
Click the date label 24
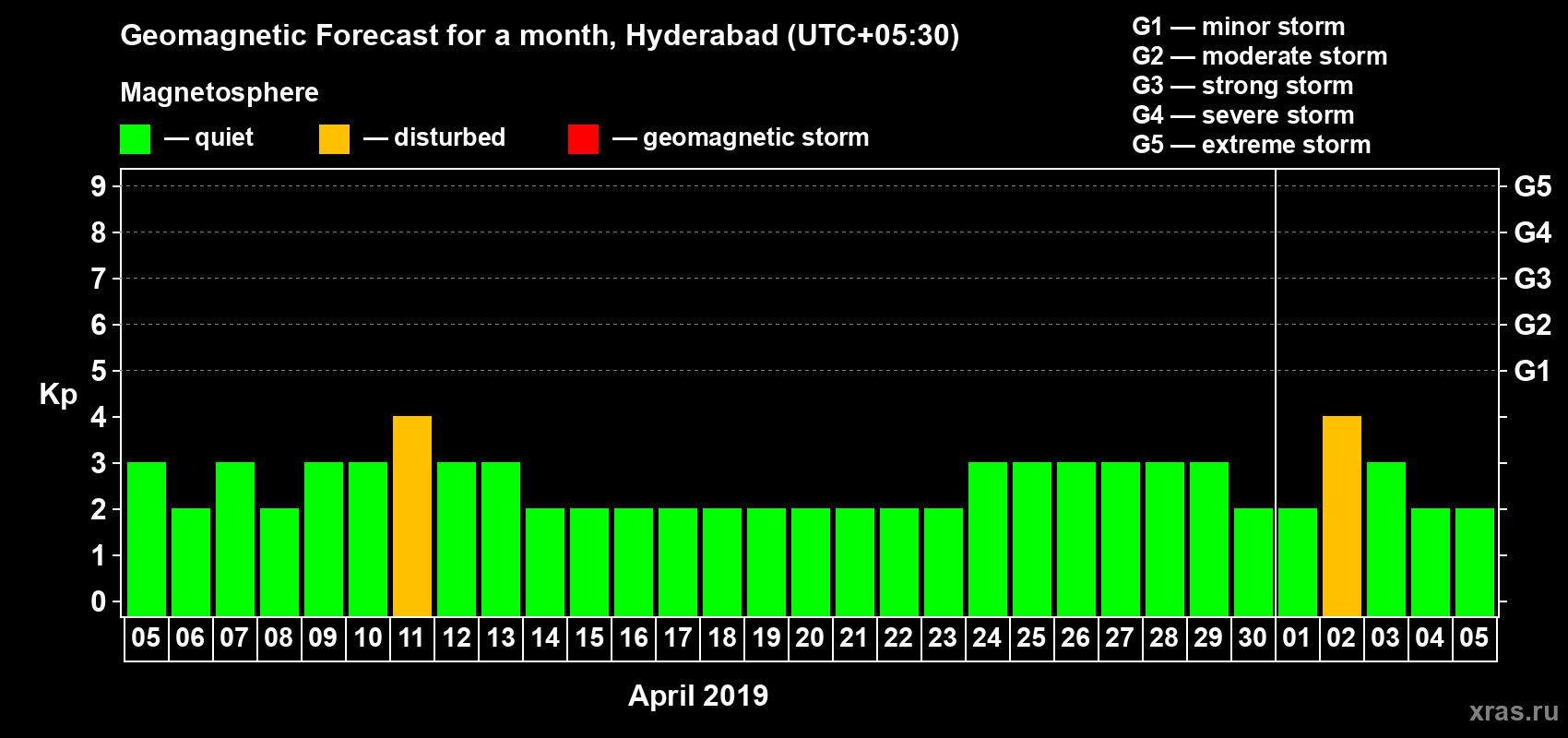pyautogui.click(x=987, y=637)
